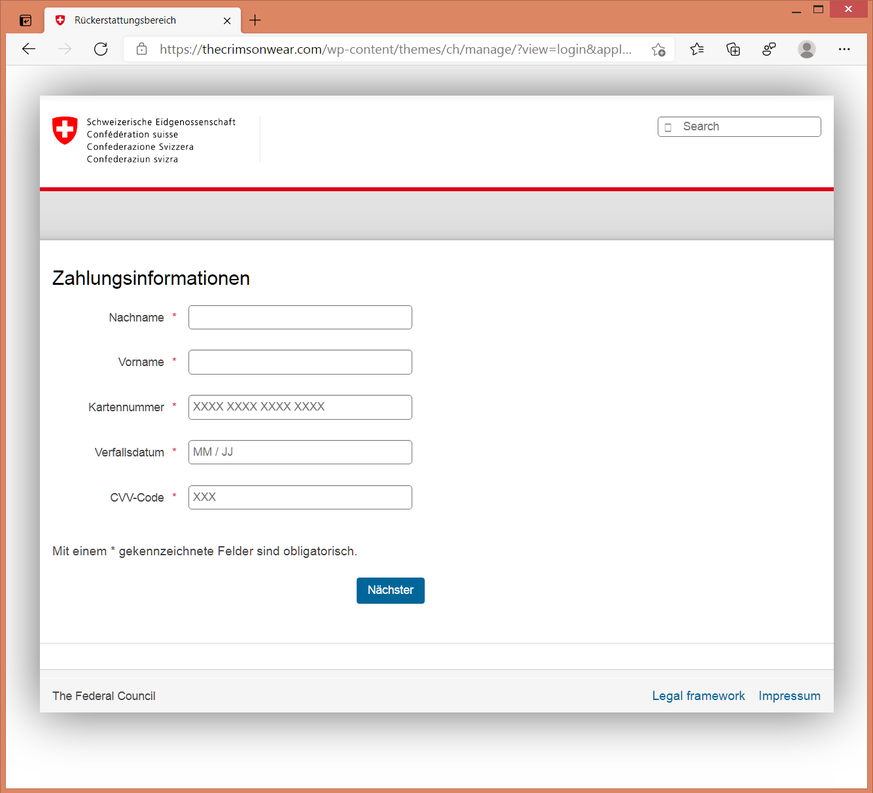
Task: Reload the page with the refresh icon
Action: 100,49
